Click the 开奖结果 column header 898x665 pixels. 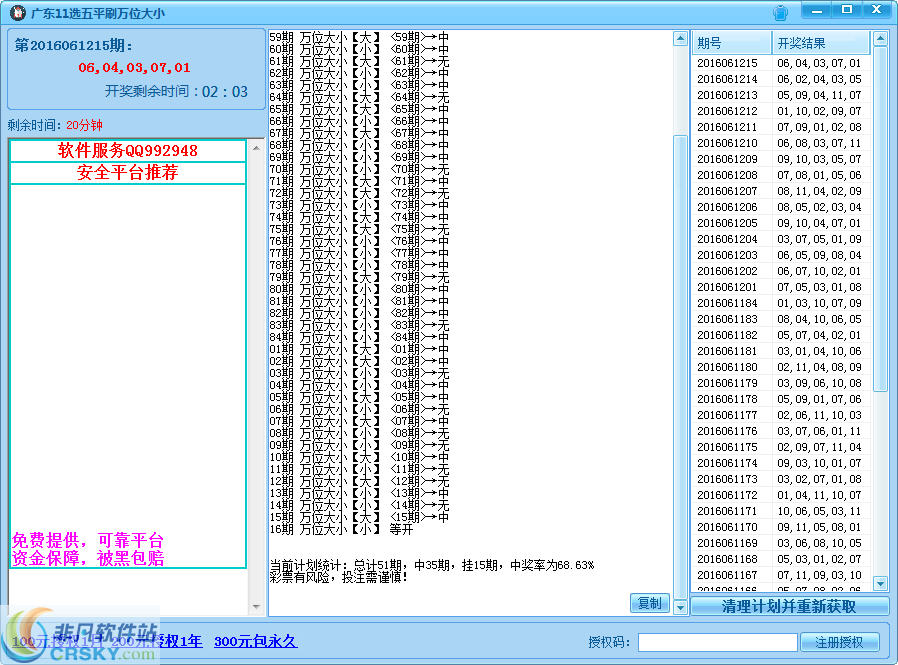point(821,43)
